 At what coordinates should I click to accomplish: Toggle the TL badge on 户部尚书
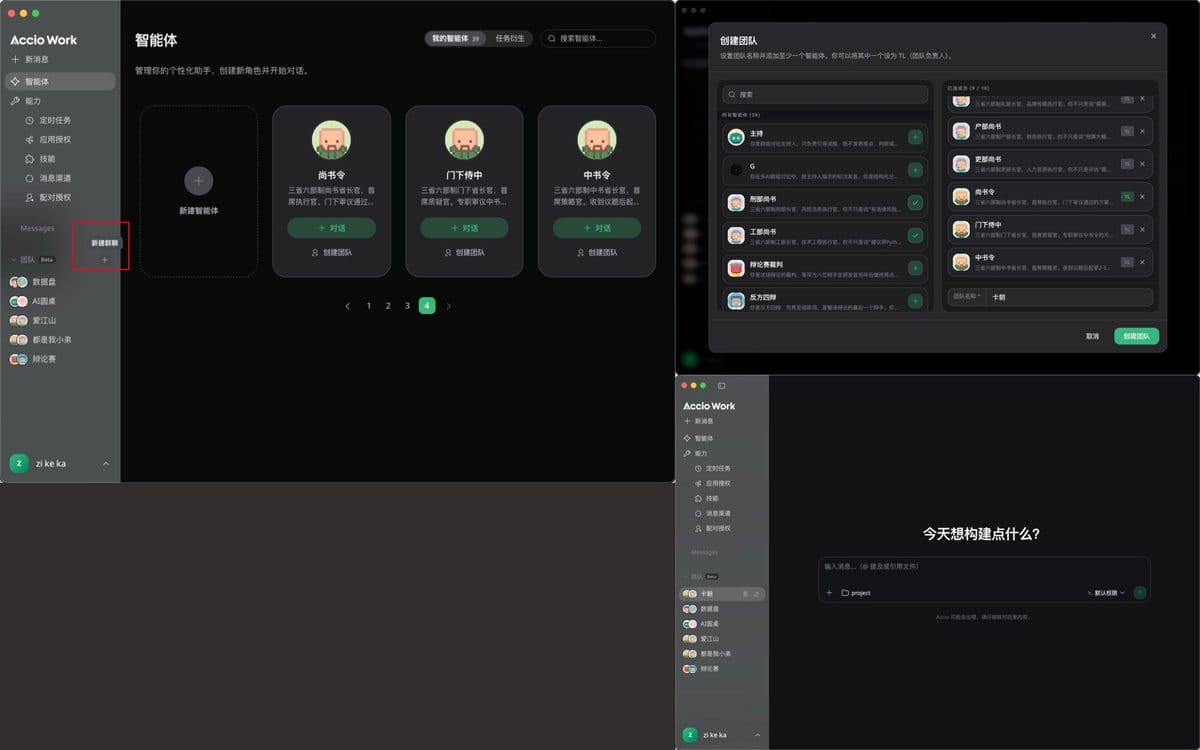1127,131
